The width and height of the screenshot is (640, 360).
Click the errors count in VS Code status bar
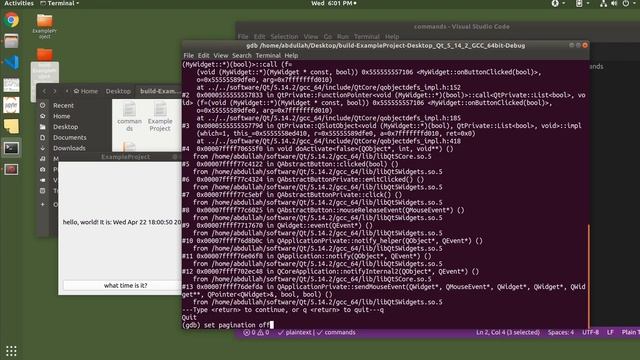[249, 333]
